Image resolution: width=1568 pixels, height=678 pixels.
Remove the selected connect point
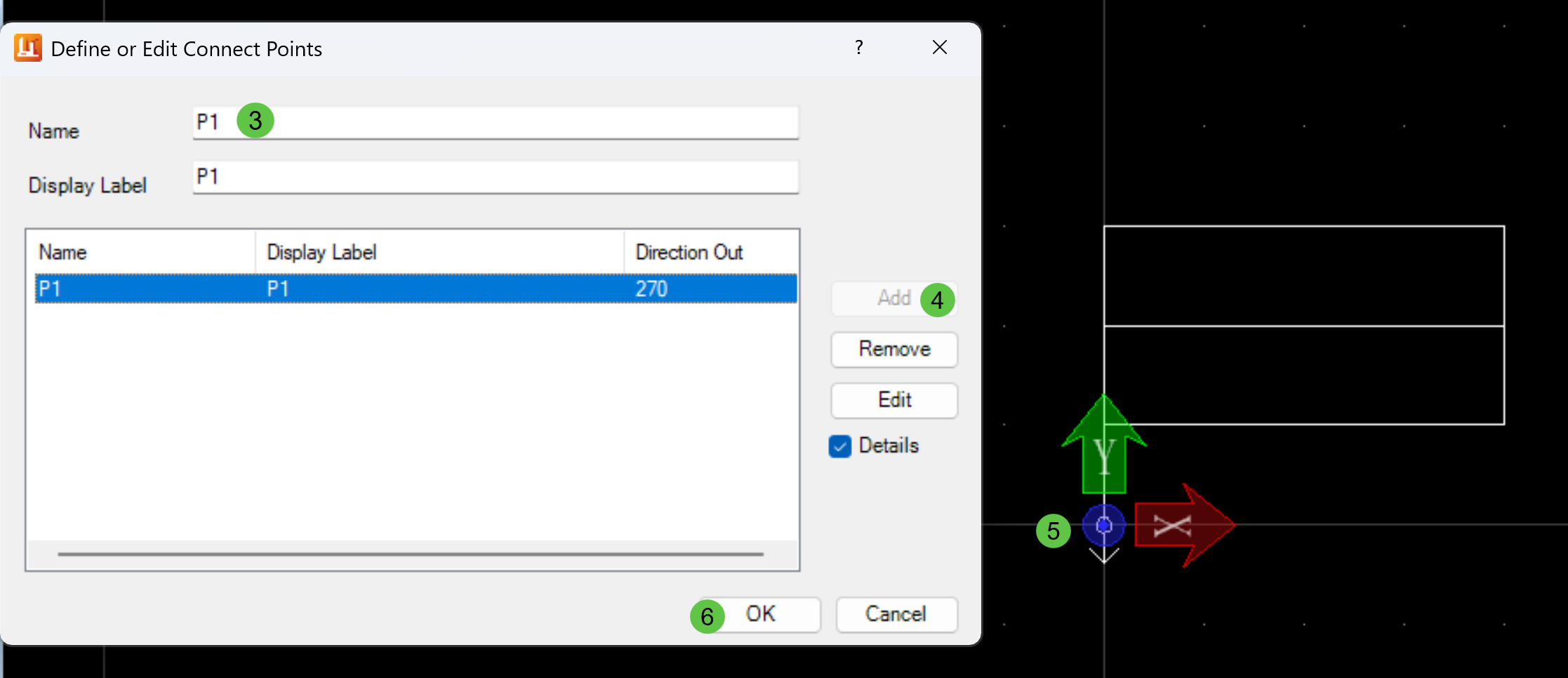[894, 350]
